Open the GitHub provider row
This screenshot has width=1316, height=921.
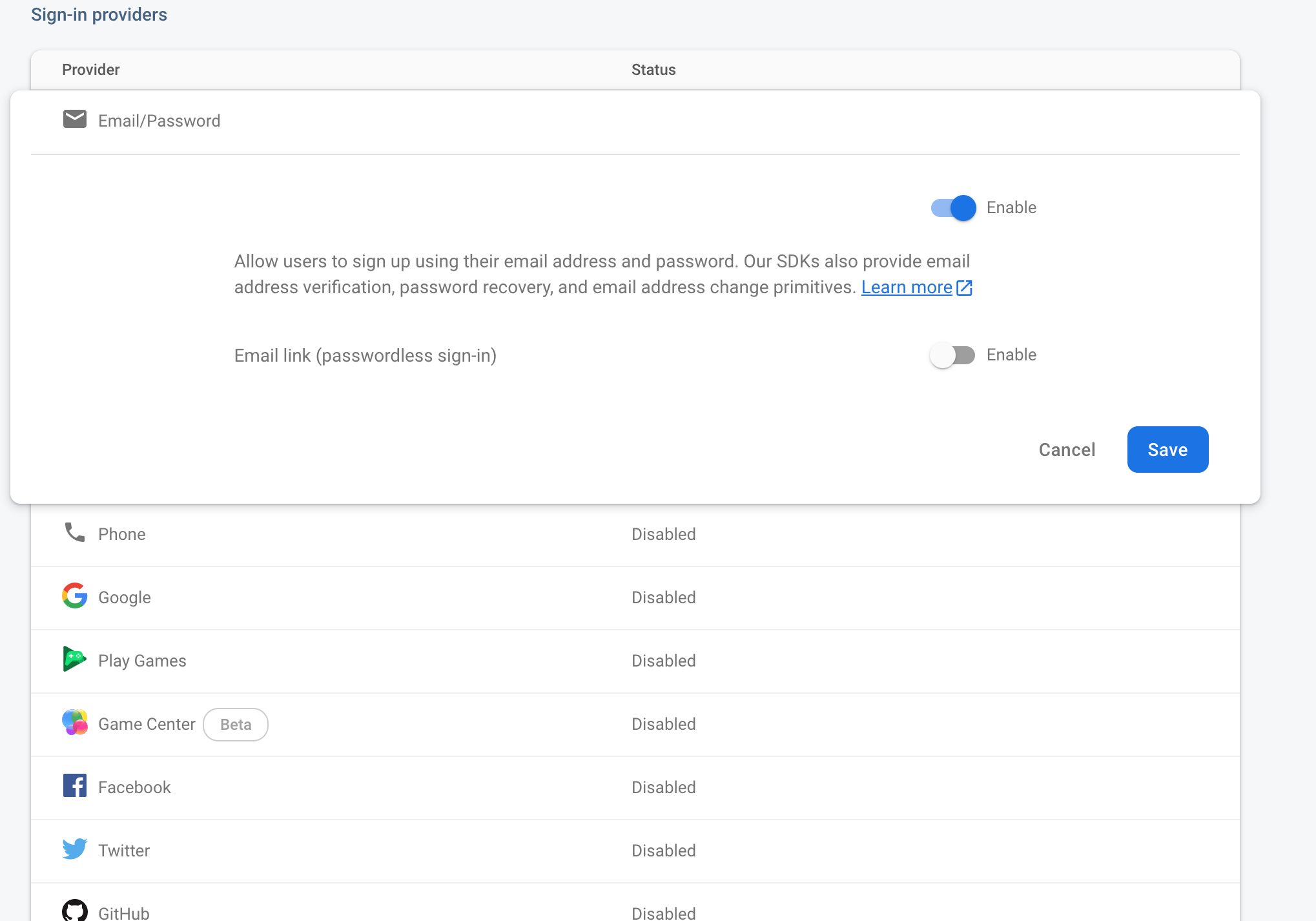[x=635, y=903]
